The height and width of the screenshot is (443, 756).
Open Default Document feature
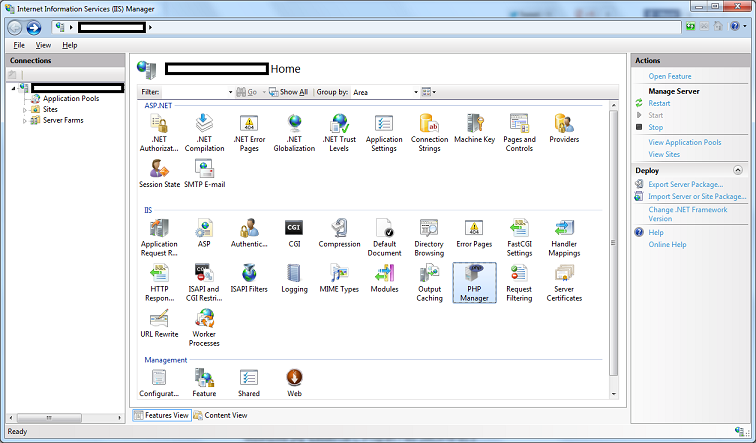(384, 238)
